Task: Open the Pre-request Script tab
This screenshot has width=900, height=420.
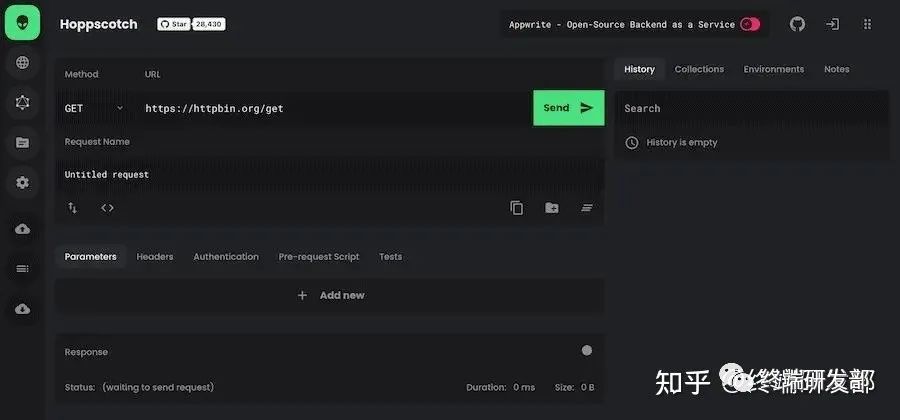Action: [319, 256]
